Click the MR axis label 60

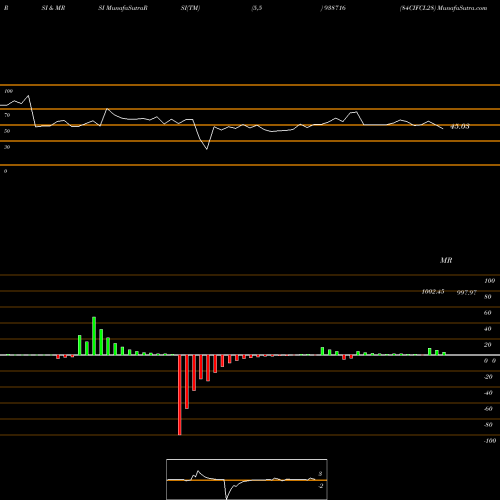point(487,313)
